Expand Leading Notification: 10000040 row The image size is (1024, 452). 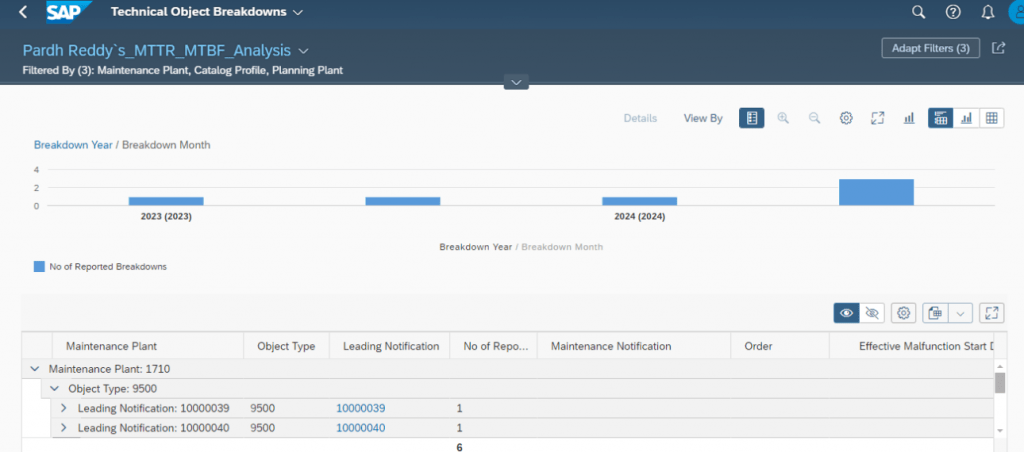[x=64, y=428]
